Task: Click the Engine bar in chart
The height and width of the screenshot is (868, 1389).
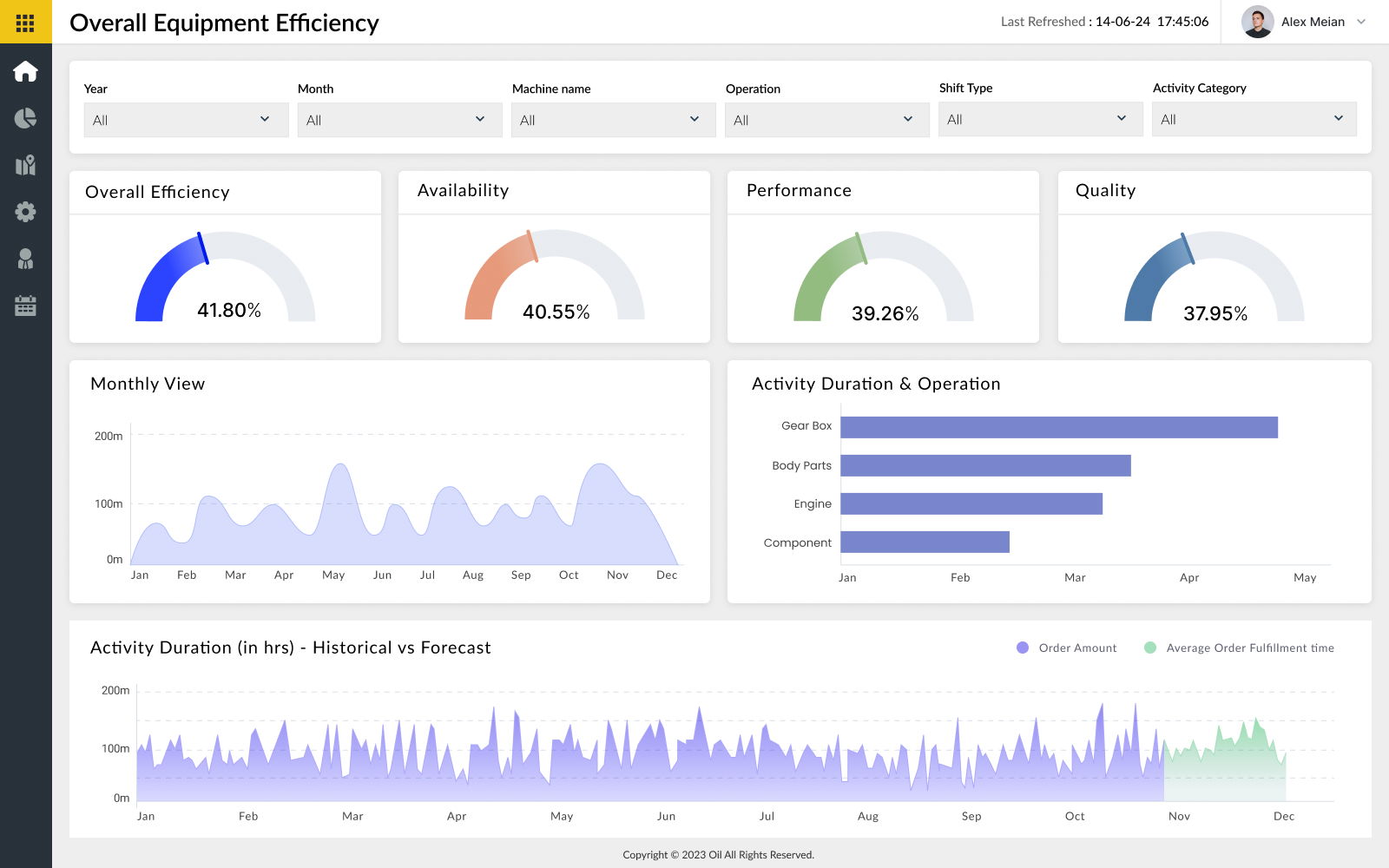Action: pyautogui.click(x=971, y=503)
